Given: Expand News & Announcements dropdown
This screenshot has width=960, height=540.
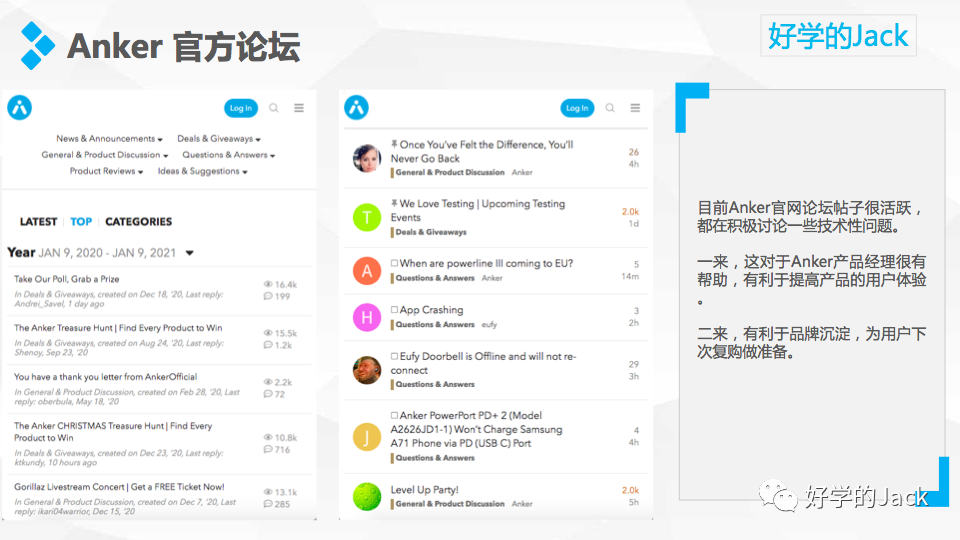Looking at the screenshot, I should pyautogui.click(x=110, y=139).
